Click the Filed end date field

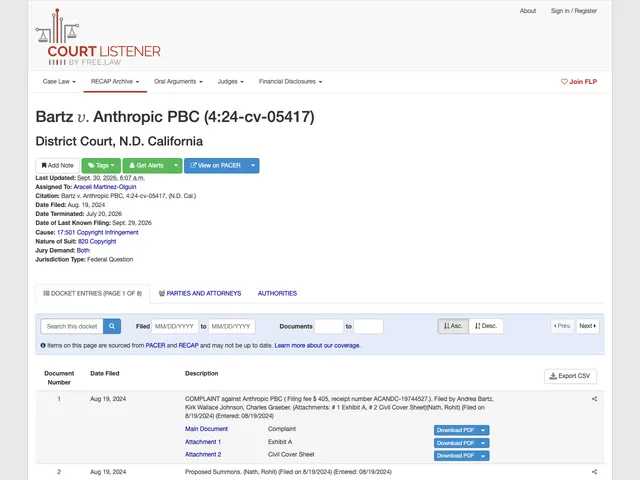[232, 326]
